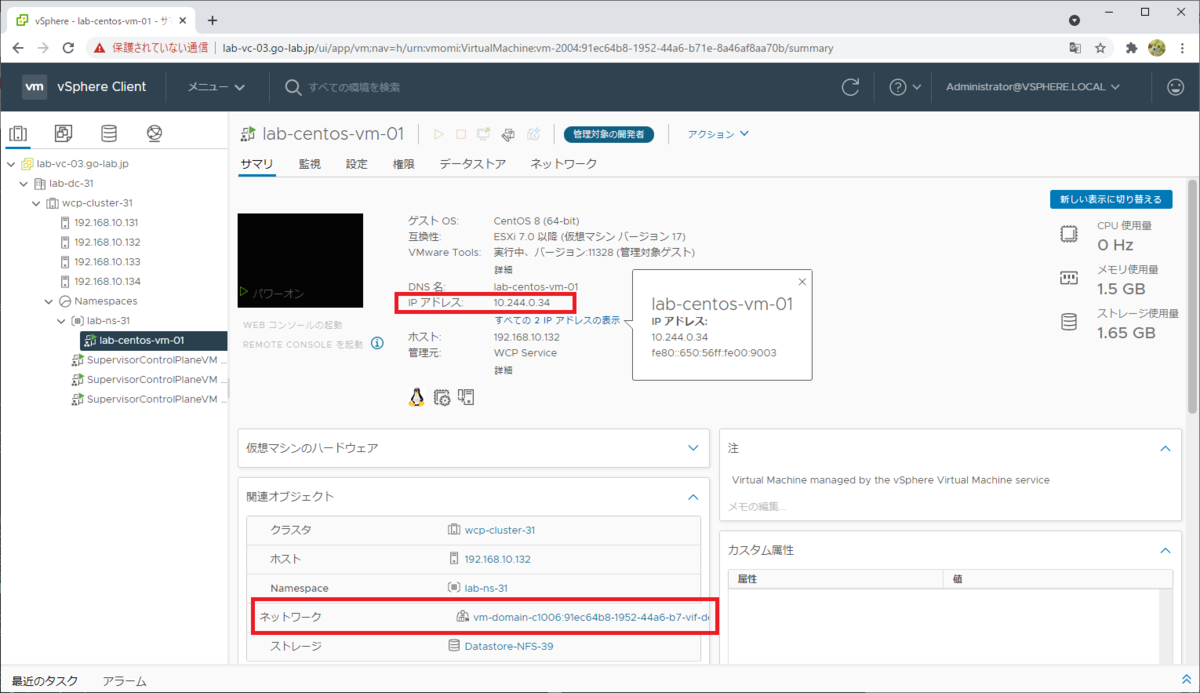The image size is (1200, 693).
Task: Expand the 仮想マシンのハードウェア panel
Action: tap(694, 448)
